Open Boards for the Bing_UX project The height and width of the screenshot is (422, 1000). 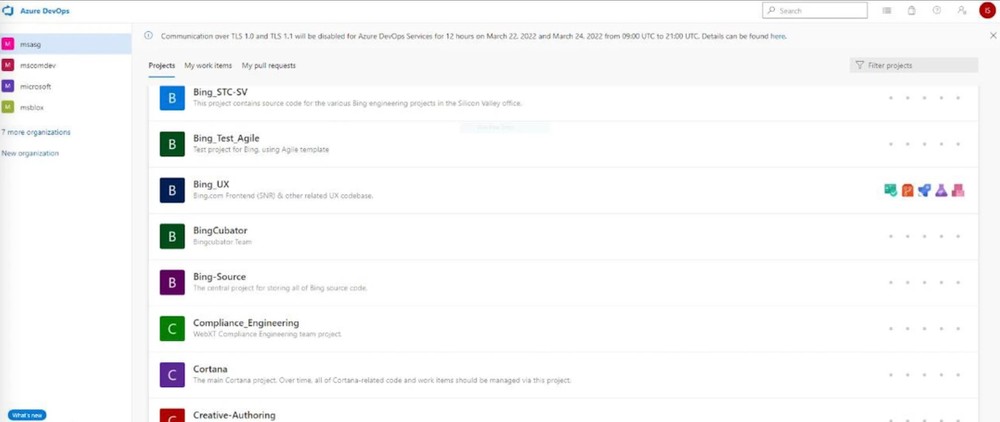[891, 190]
